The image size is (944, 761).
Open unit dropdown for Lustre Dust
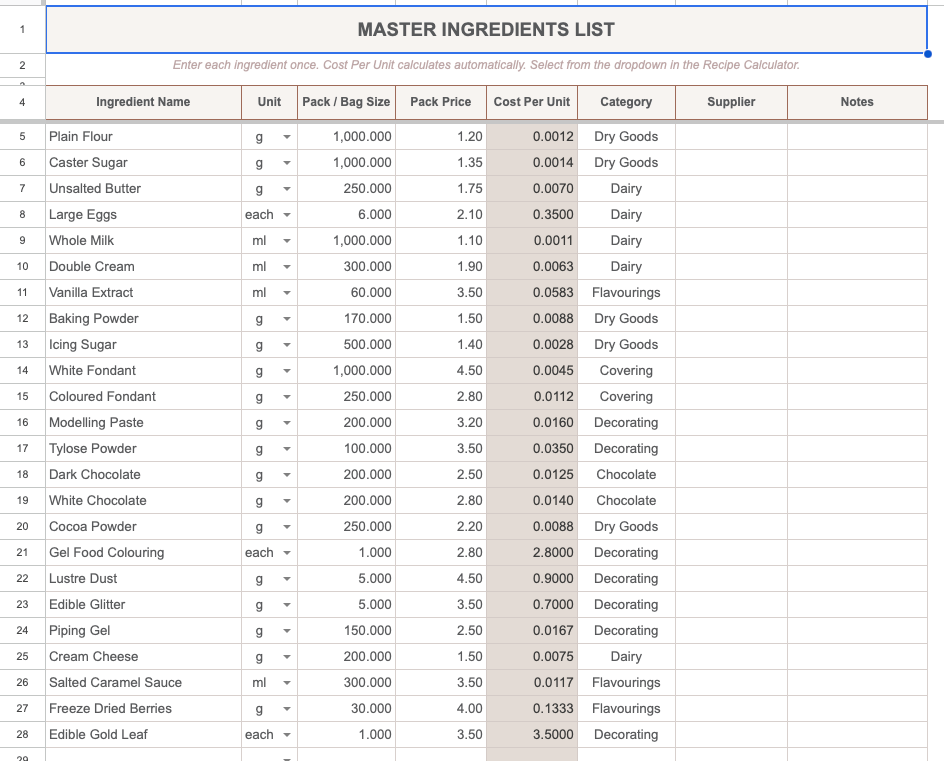pos(287,579)
